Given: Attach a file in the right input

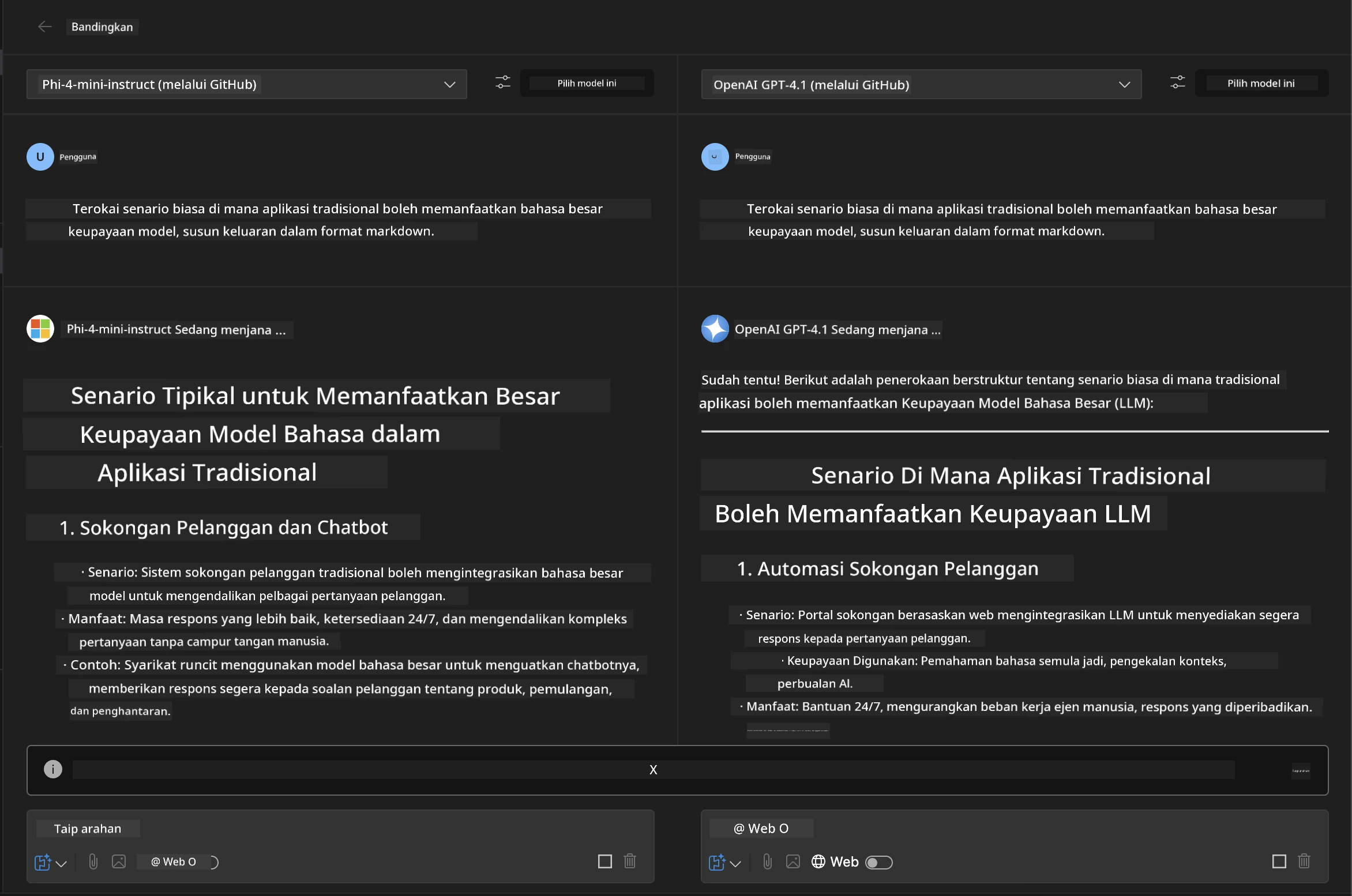Looking at the screenshot, I should (x=768, y=861).
